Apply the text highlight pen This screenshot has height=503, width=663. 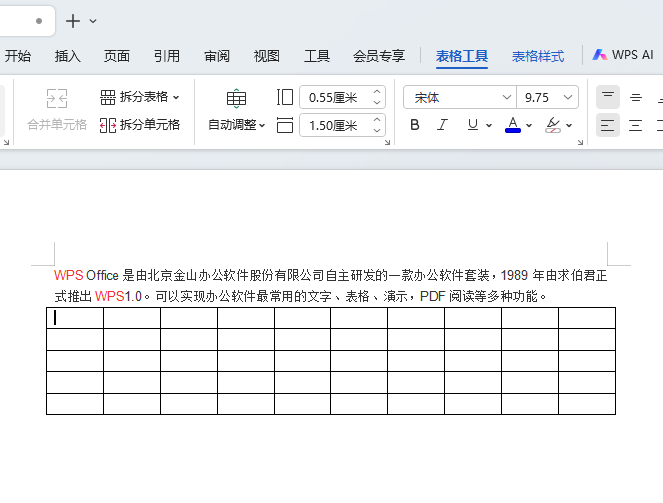pos(553,125)
